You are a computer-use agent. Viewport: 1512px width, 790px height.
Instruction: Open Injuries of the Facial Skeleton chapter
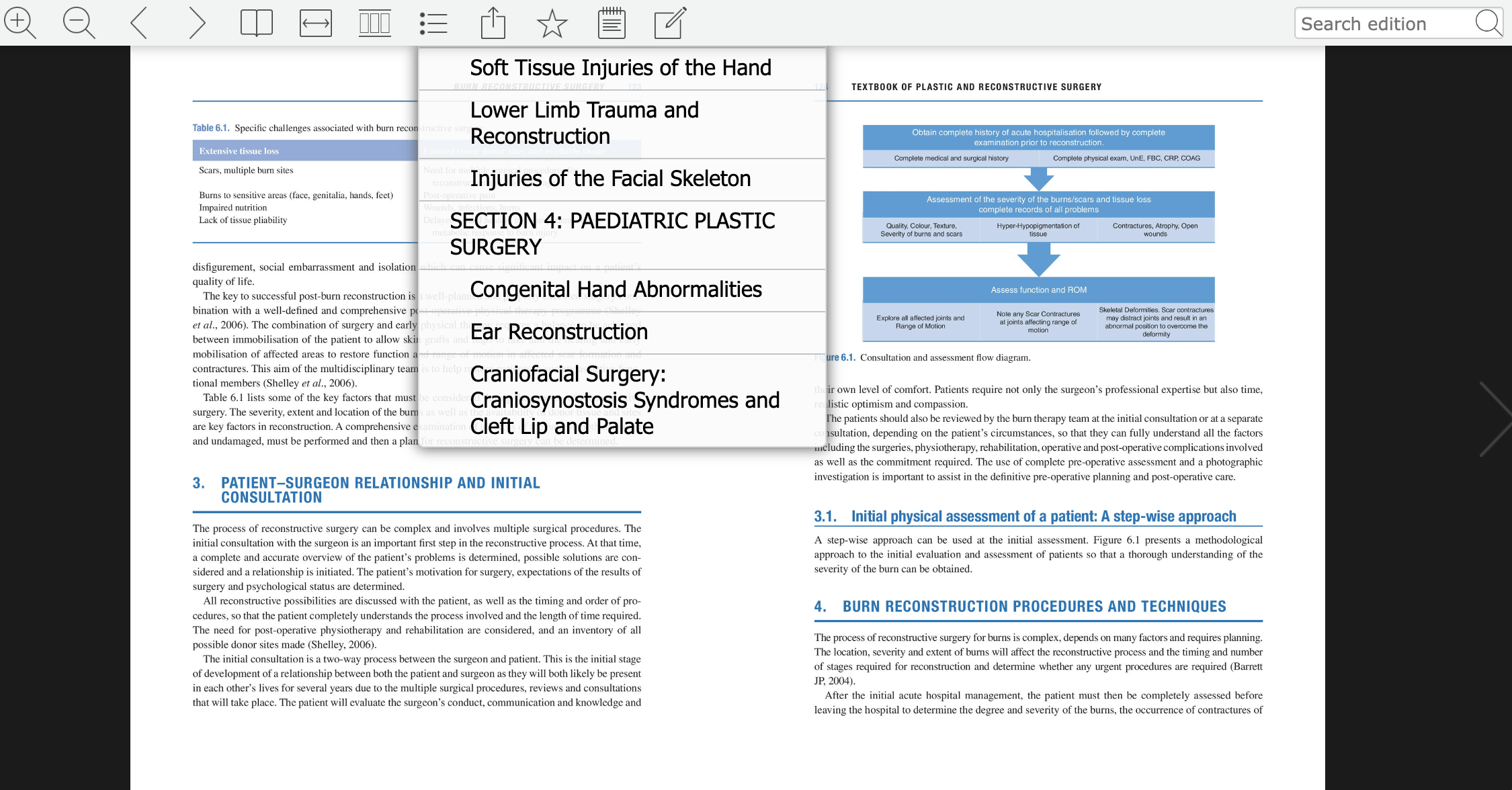(x=622, y=179)
